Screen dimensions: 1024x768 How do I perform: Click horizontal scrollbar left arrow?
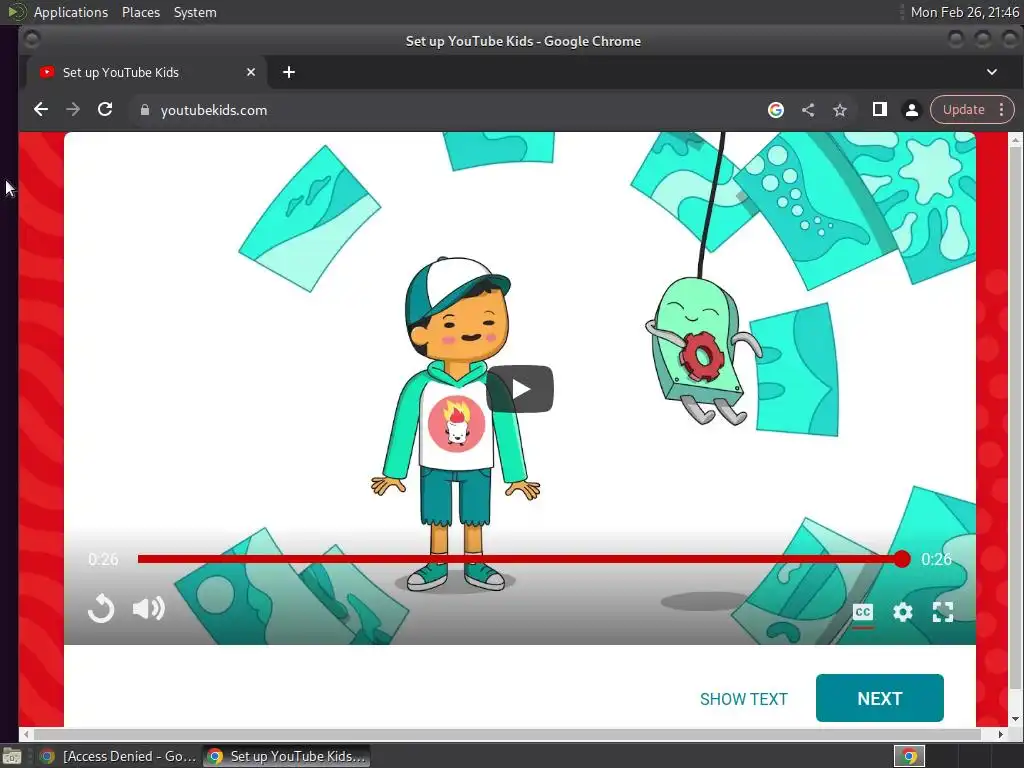point(25,734)
